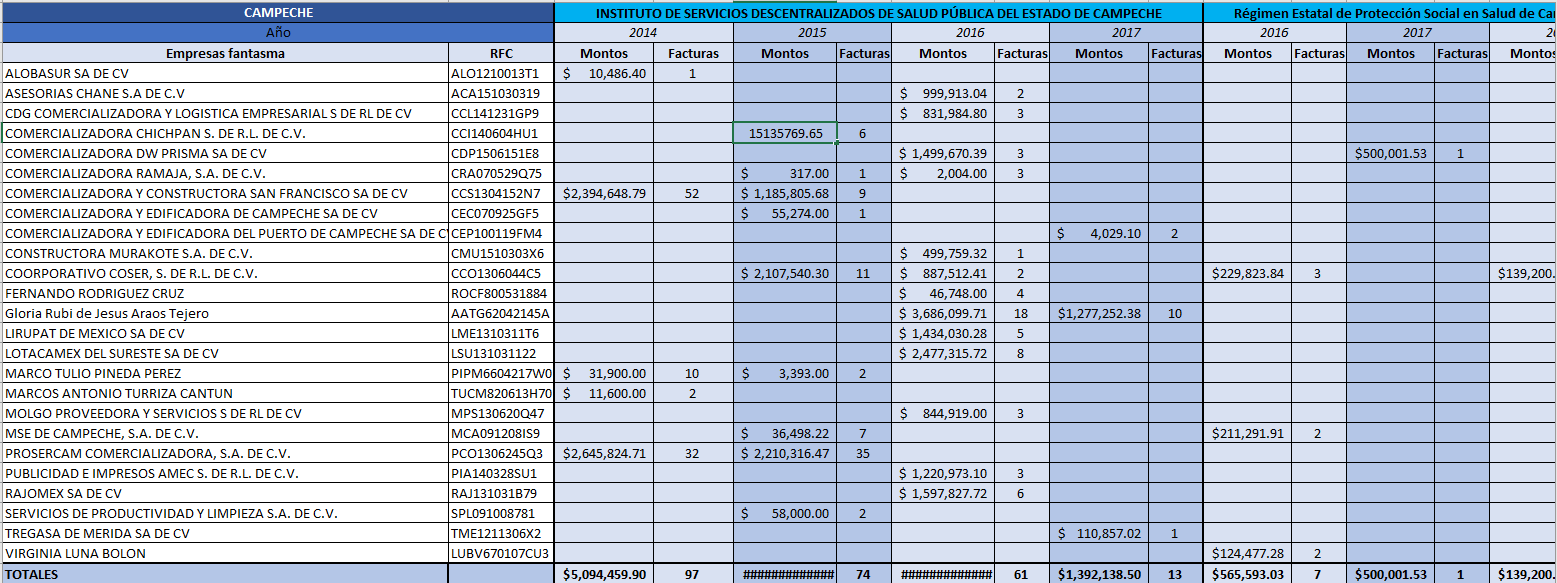Select the amount $1,277,252.38
This screenshot has width=1557, height=583.
tap(1099, 313)
